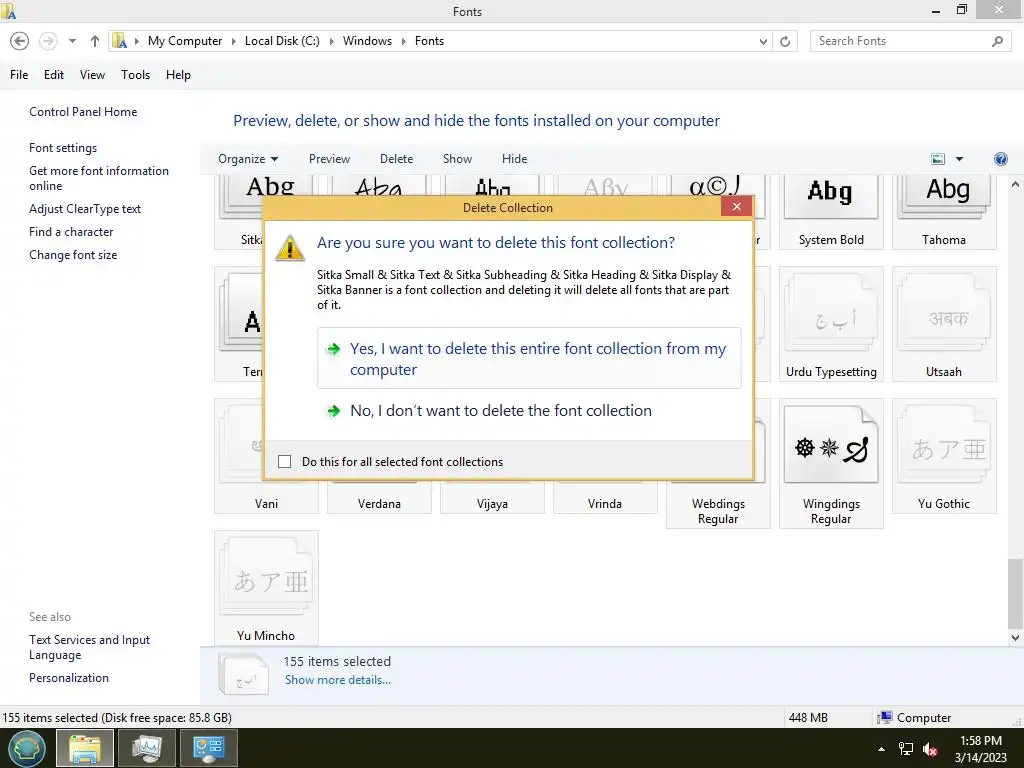The width and height of the screenshot is (1024, 768).
Task: Click the network tray icon
Action: click(906, 749)
